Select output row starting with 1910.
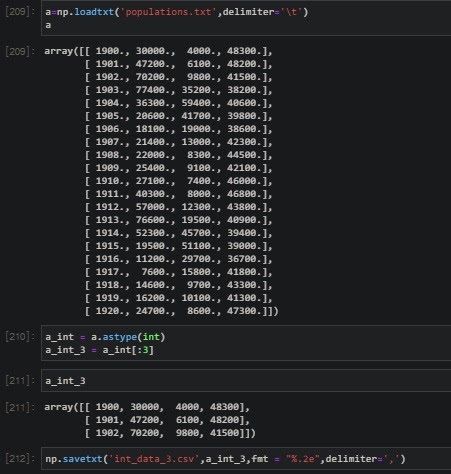The height and width of the screenshot is (474, 451). 179,181
